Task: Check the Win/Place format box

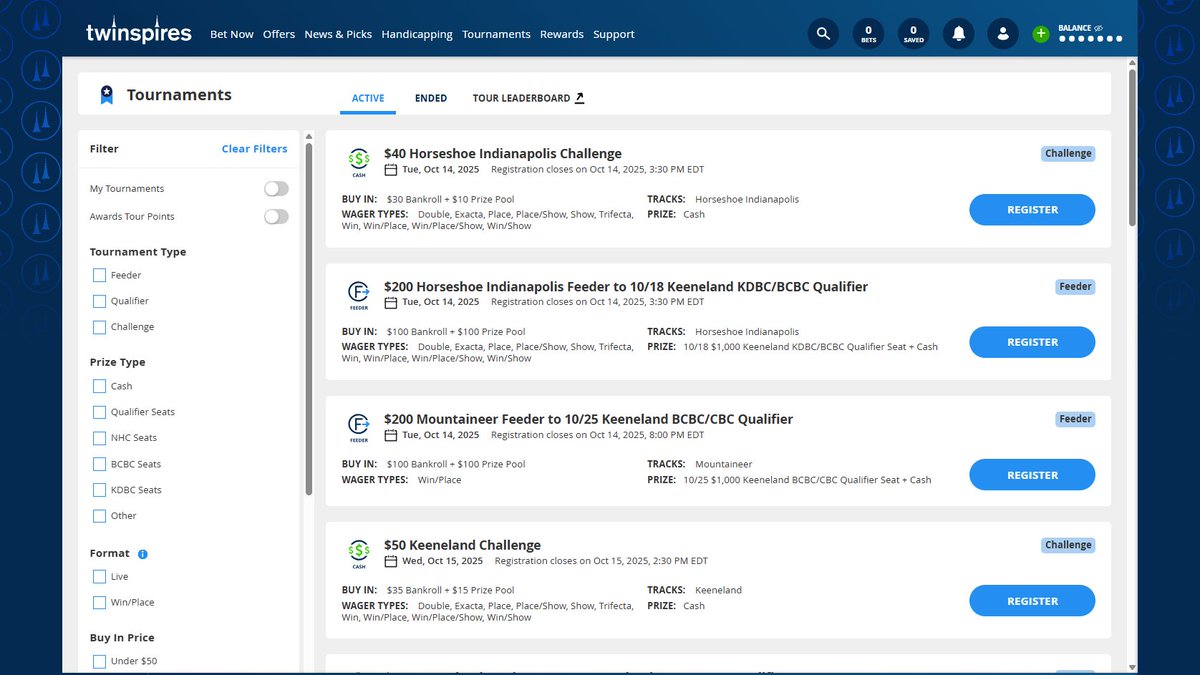Action: 99,603
